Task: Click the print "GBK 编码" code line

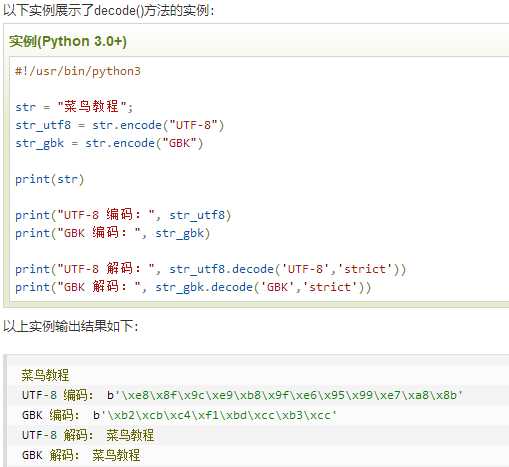Action: coord(113,233)
